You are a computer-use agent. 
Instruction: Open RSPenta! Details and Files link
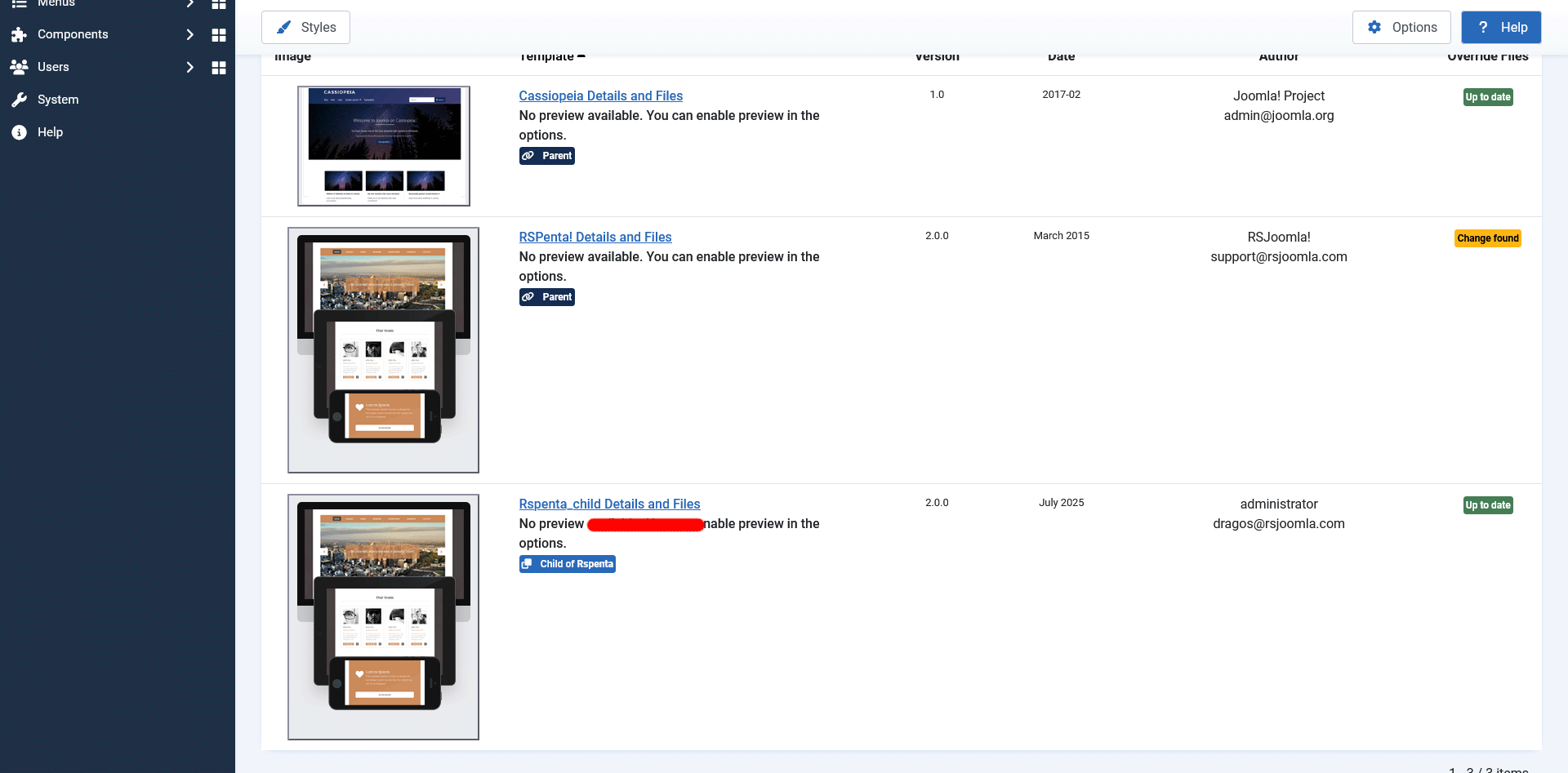(x=595, y=237)
